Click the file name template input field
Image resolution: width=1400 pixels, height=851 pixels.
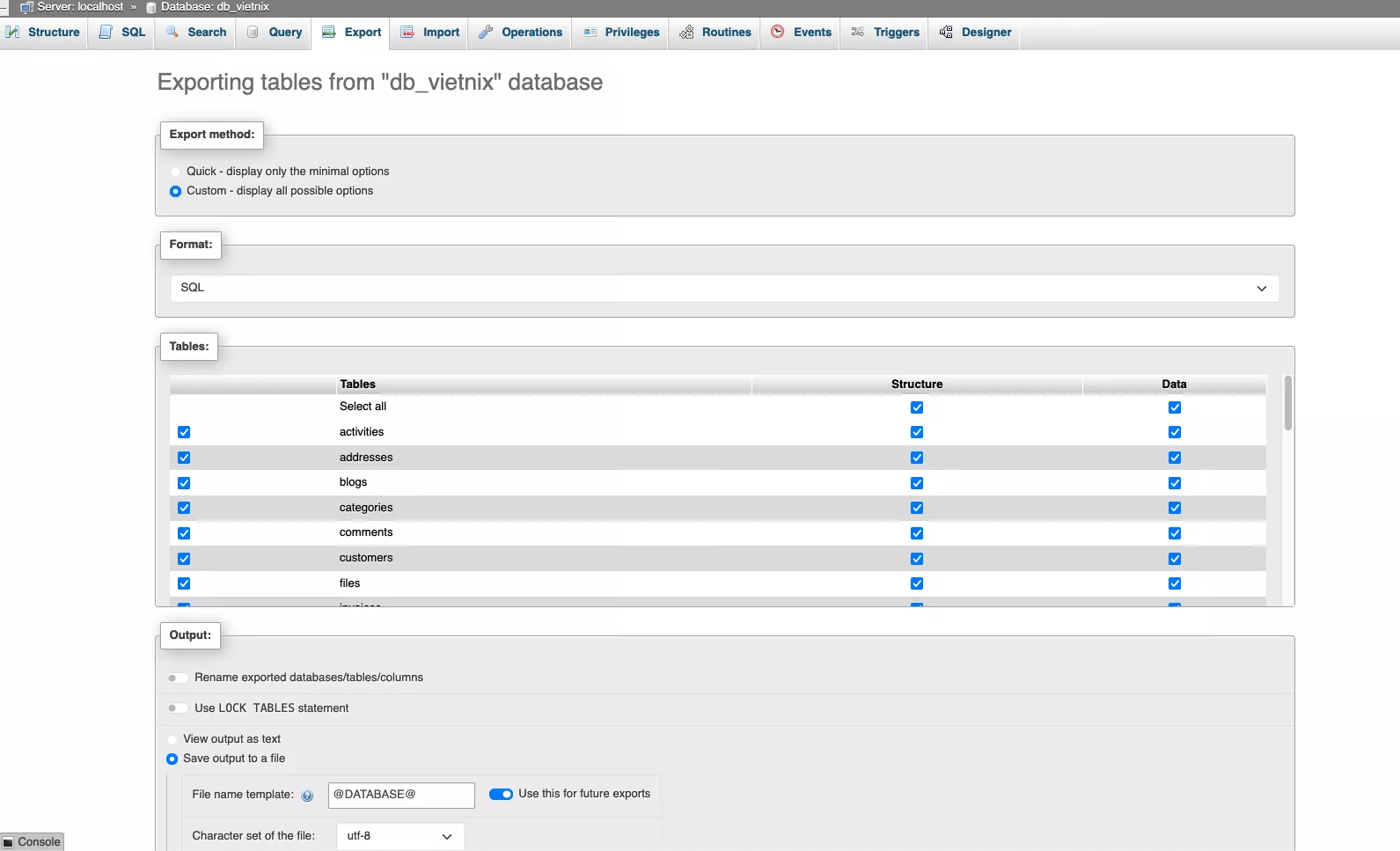[x=400, y=795]
